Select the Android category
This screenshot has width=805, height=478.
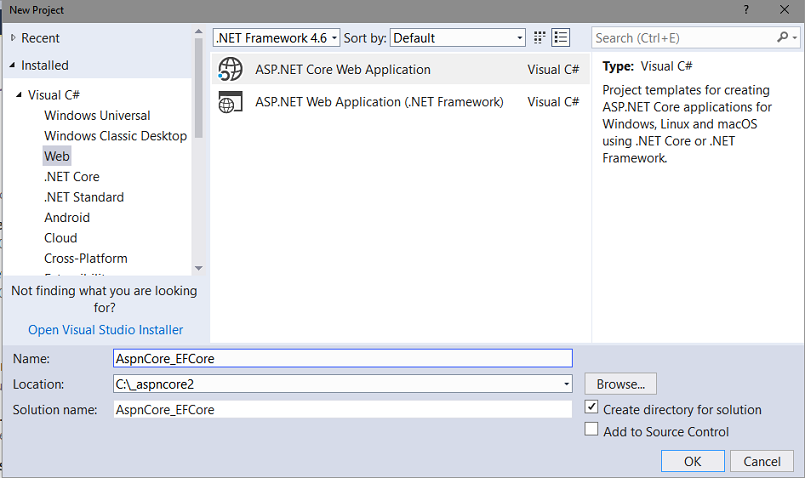click(x=67, y=218)
